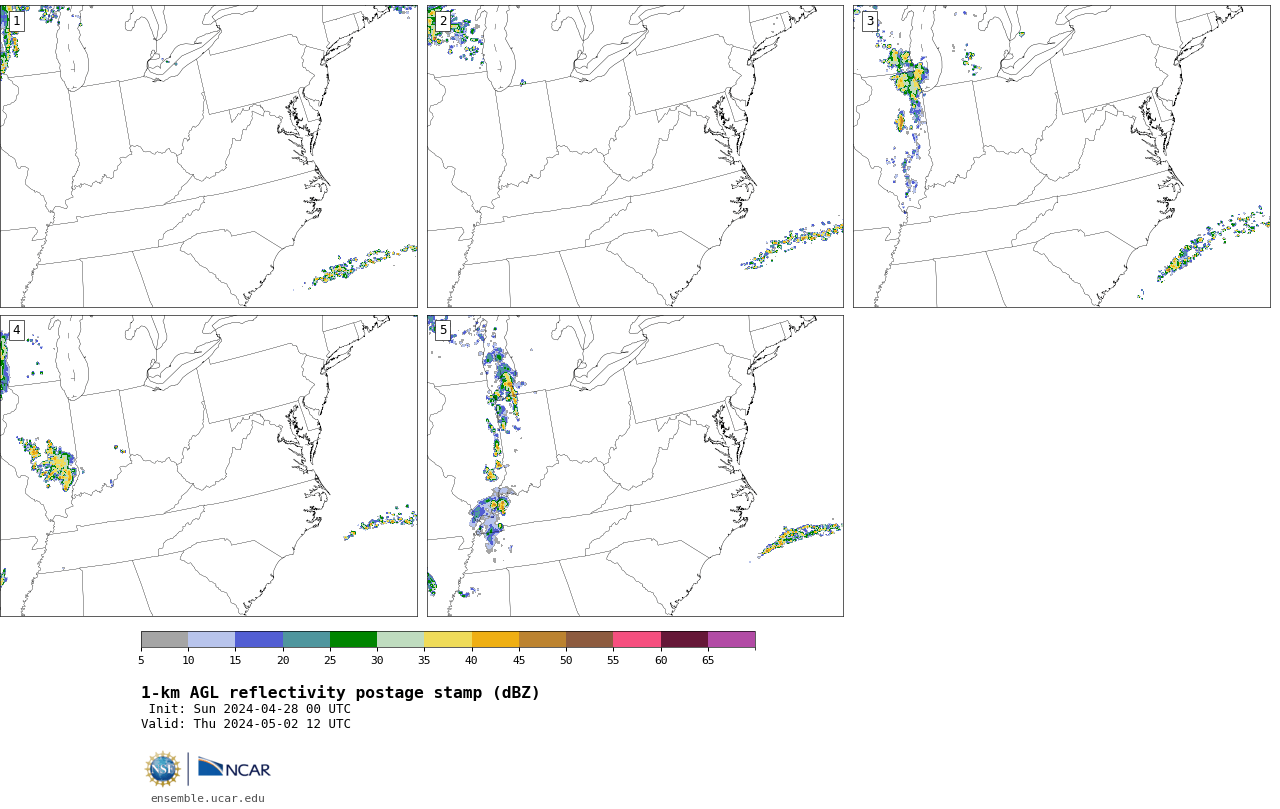Screen dimensions: 1280x809
Task: Click the gray 5-10 dBZ color swatch
Action: pos(164,640)
